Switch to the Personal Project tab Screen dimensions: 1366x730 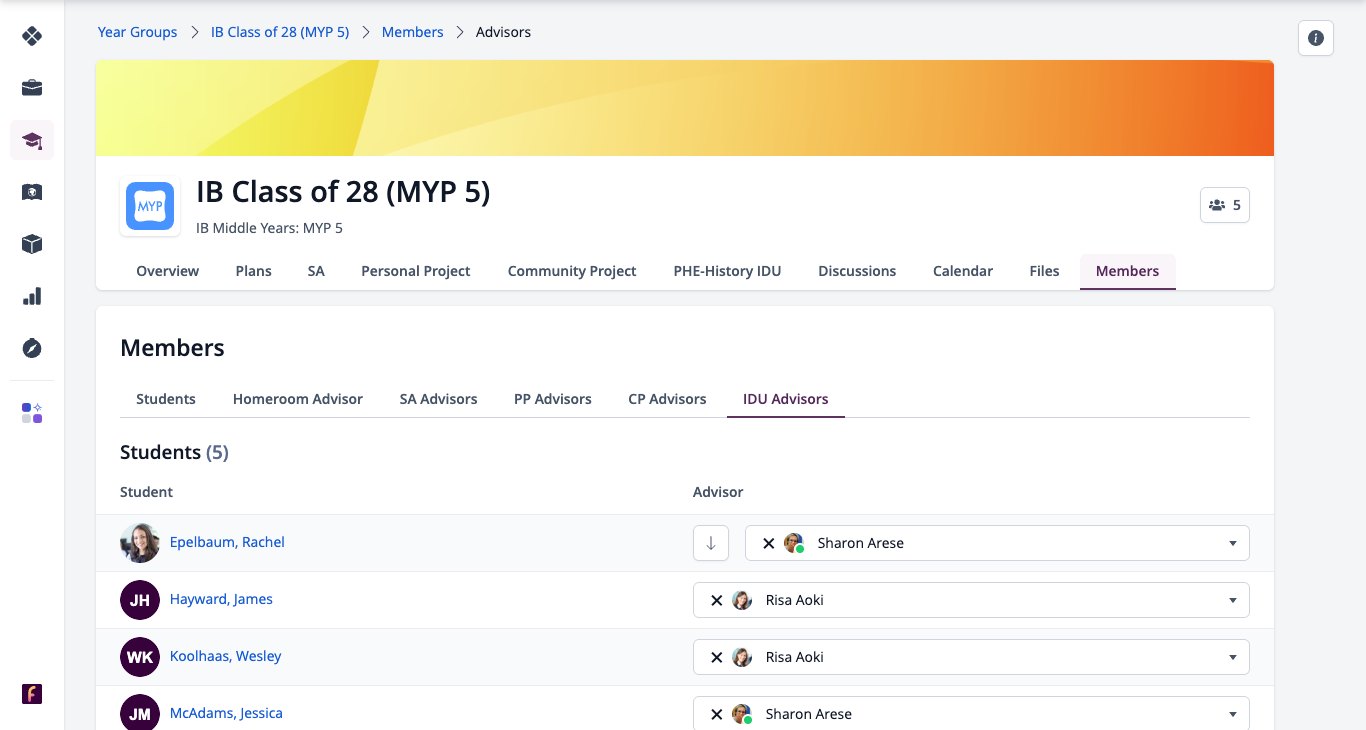(x=416, y=271)
